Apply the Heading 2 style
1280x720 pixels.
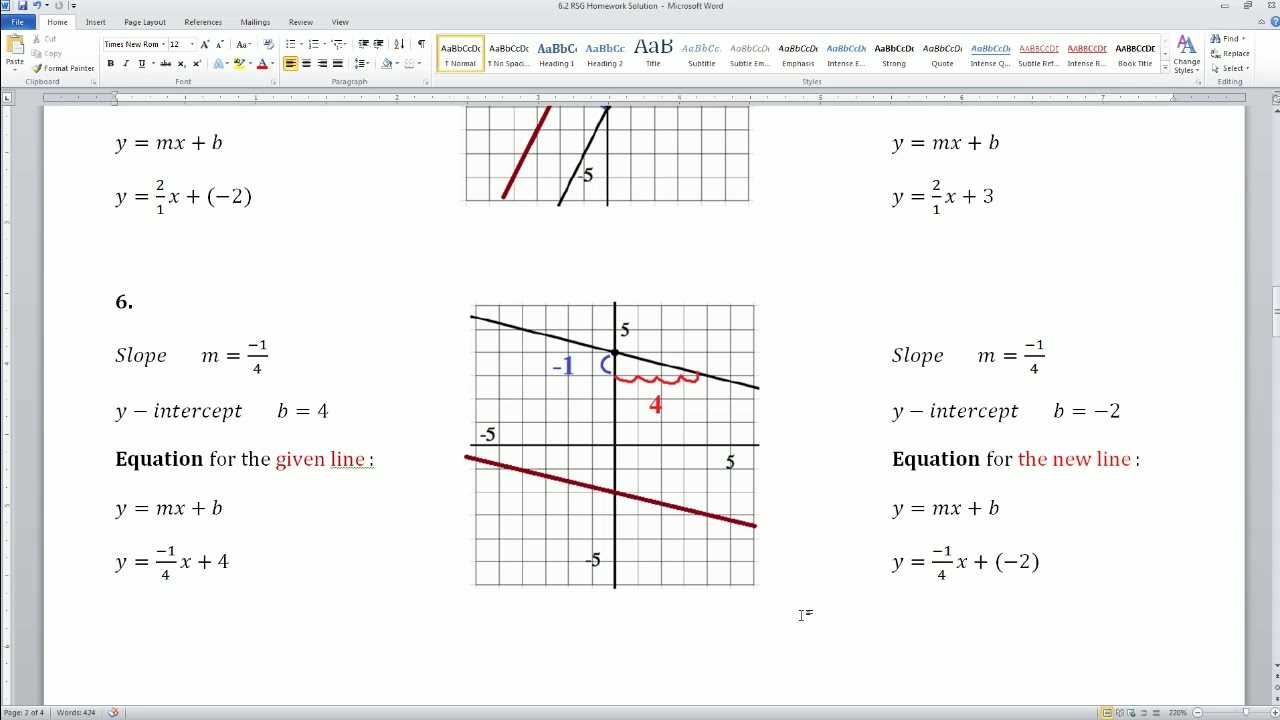click(x=605, y=54)
